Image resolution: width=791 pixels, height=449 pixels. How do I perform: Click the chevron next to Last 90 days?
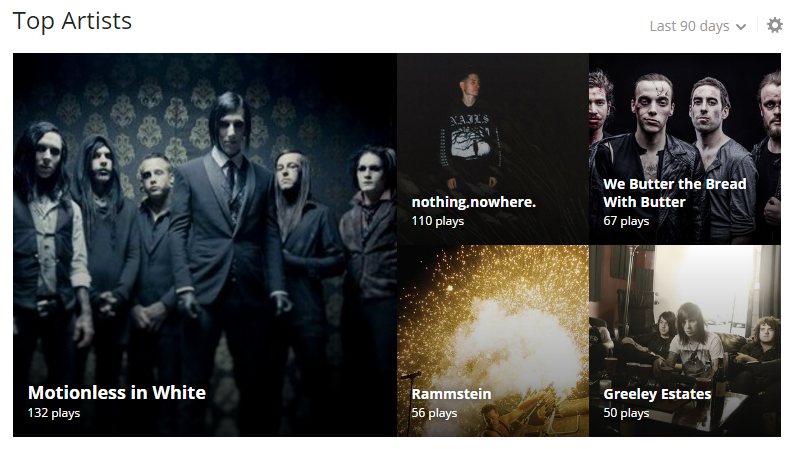(x=741, y=27)
